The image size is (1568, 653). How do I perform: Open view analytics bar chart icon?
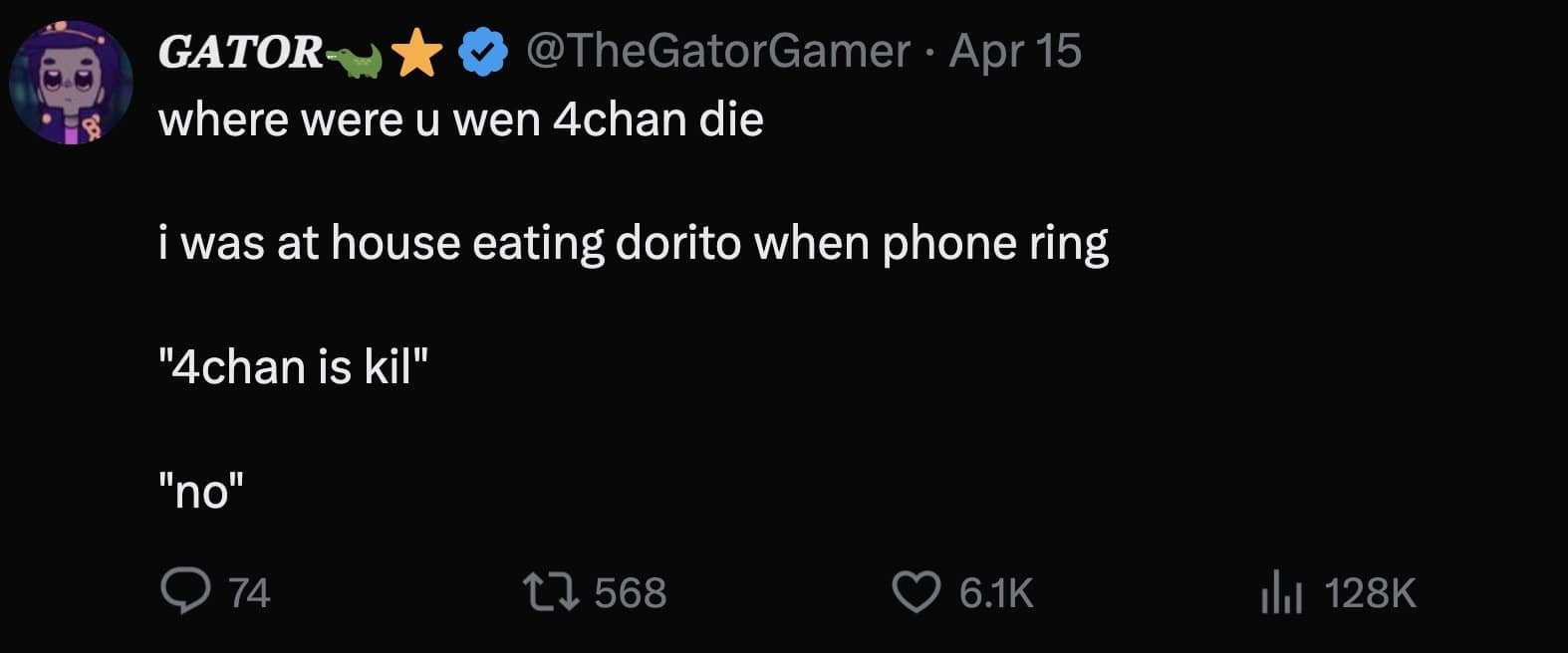(x=1281, y=593)
